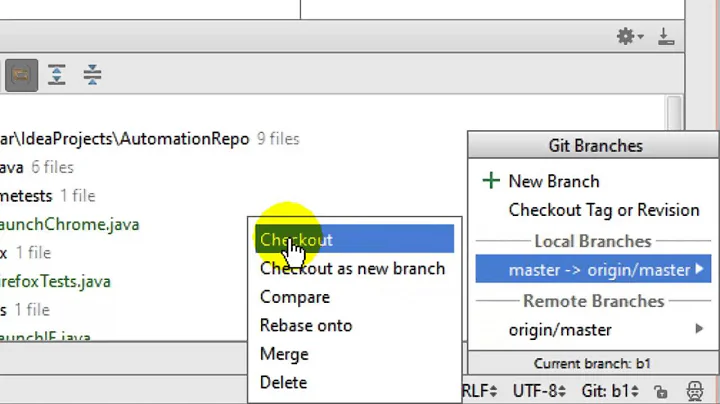
Task: Toggle the group by directory button
Action: tap(21, 75)
